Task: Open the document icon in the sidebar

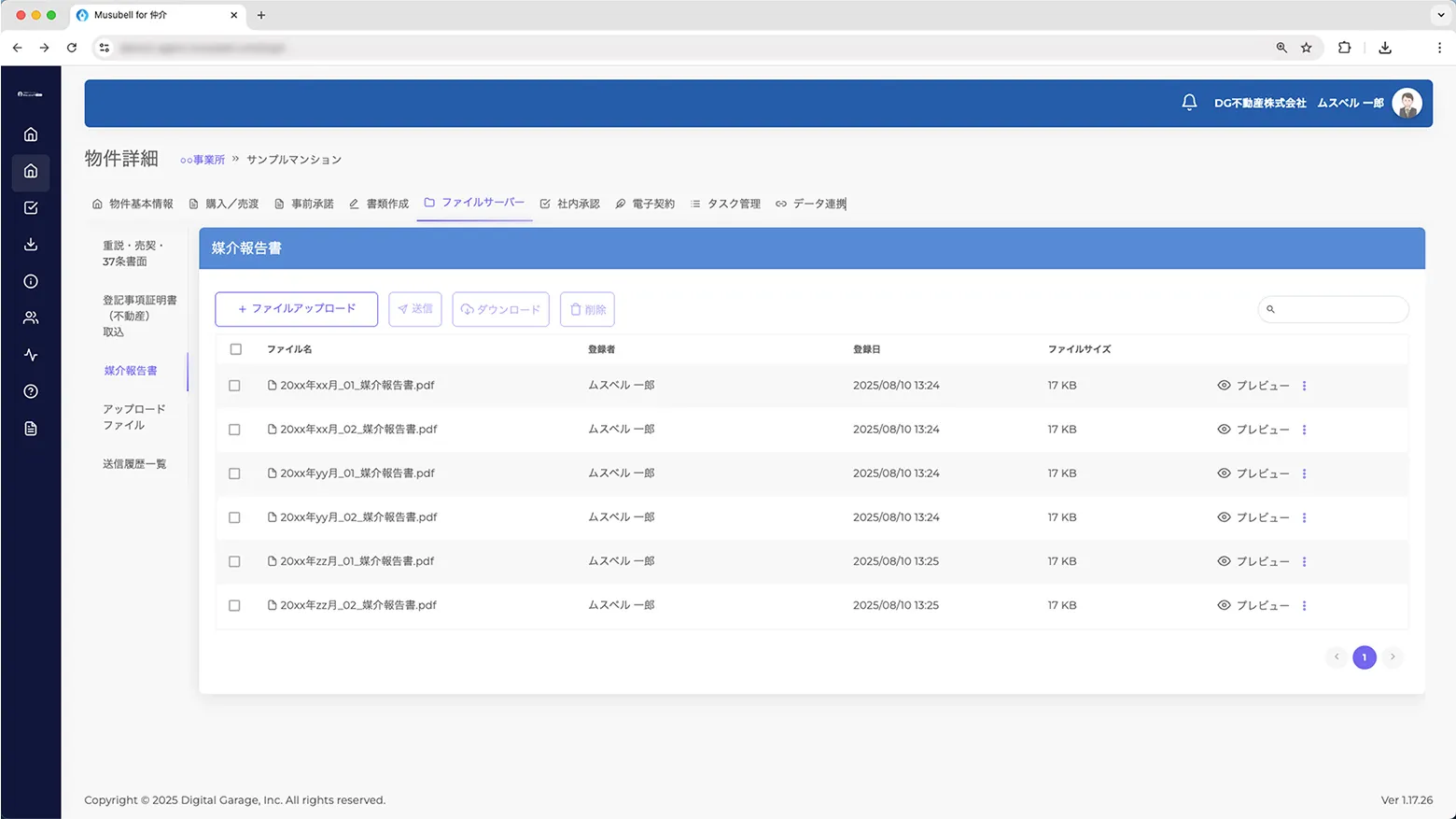Action: (x=31, y=429)
